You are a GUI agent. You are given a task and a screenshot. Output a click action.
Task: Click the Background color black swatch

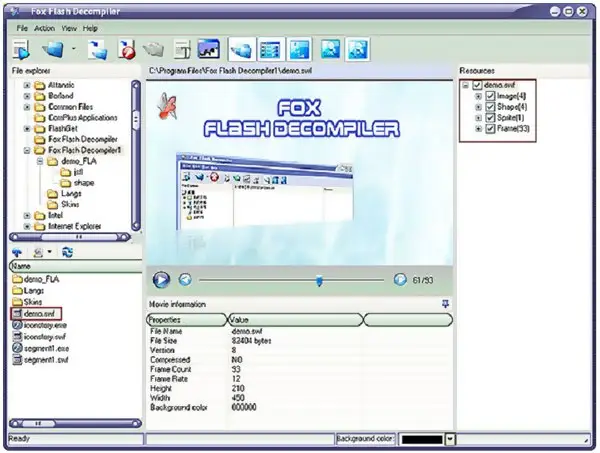pos(422,439)
